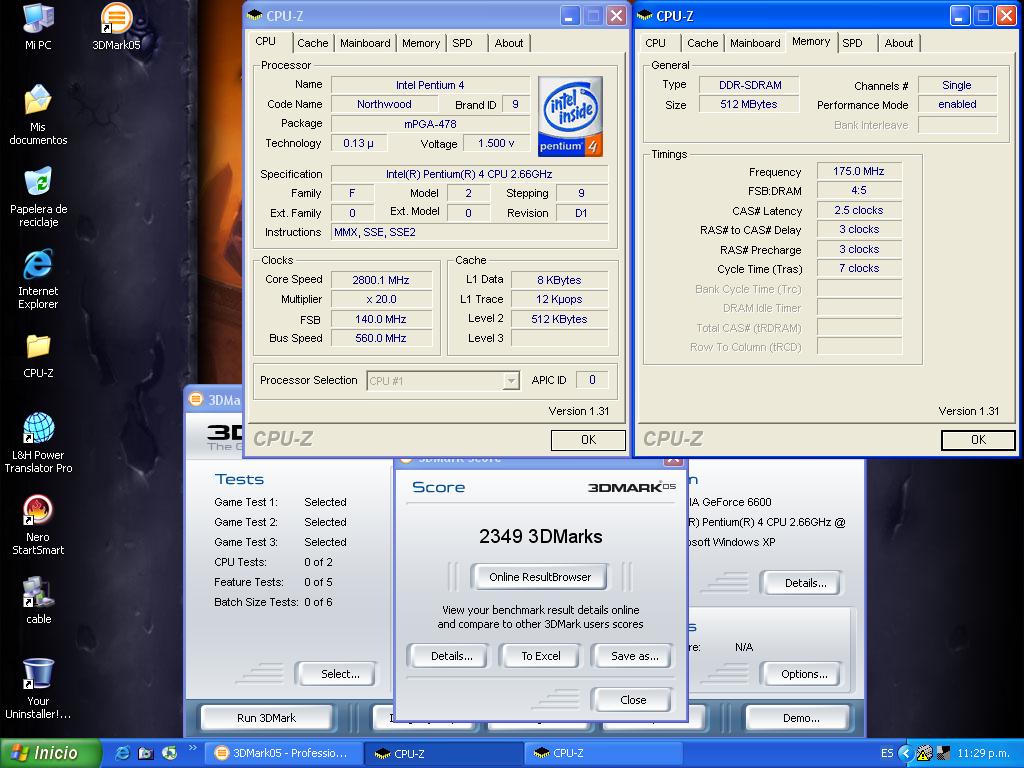Image resolution: width=1024 pixels, height=768 pixels.
Task: Open the CPU-Z folder on the desktop
Action: point(38,355)
